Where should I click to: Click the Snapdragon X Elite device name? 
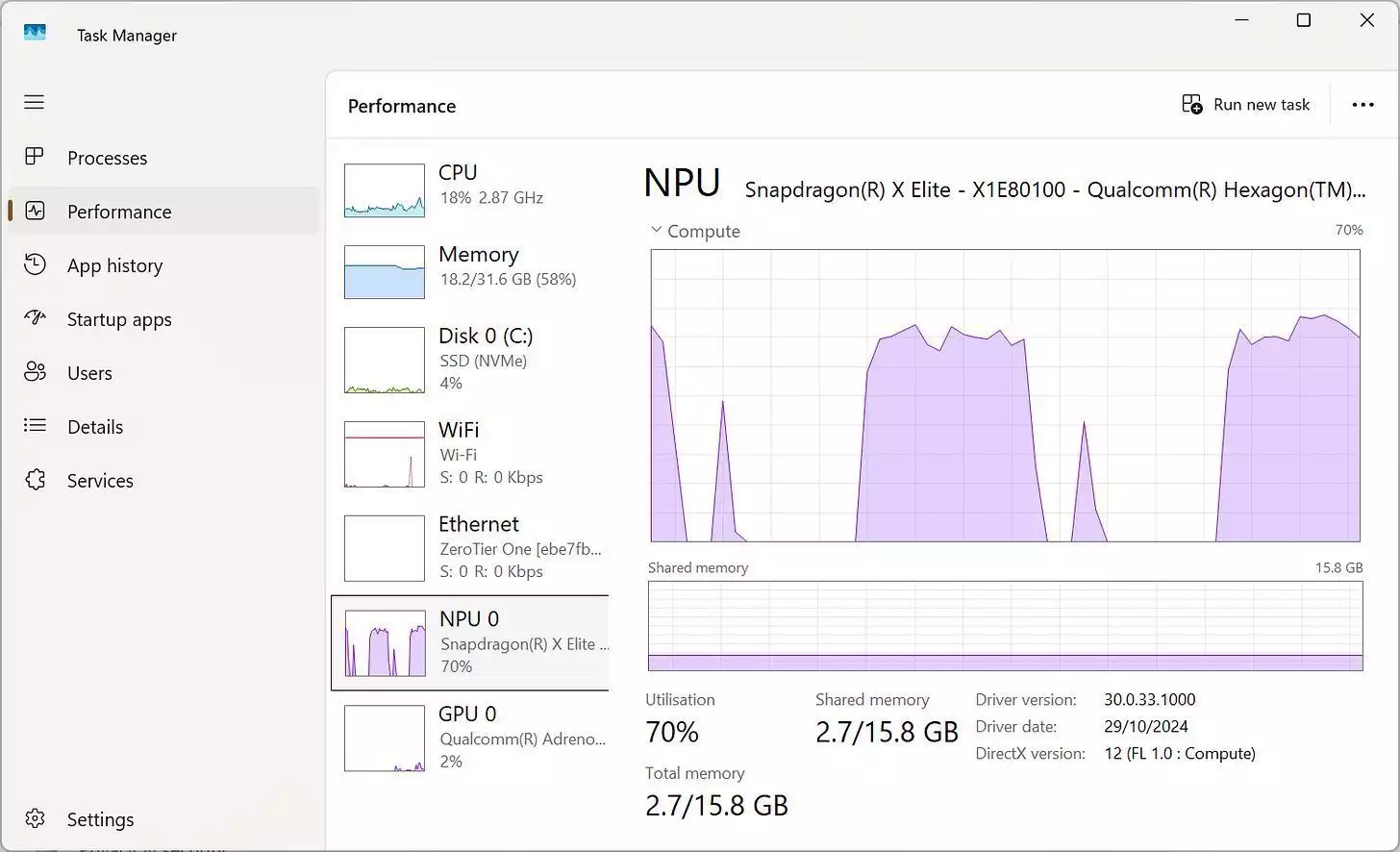tap(1055, 189)
